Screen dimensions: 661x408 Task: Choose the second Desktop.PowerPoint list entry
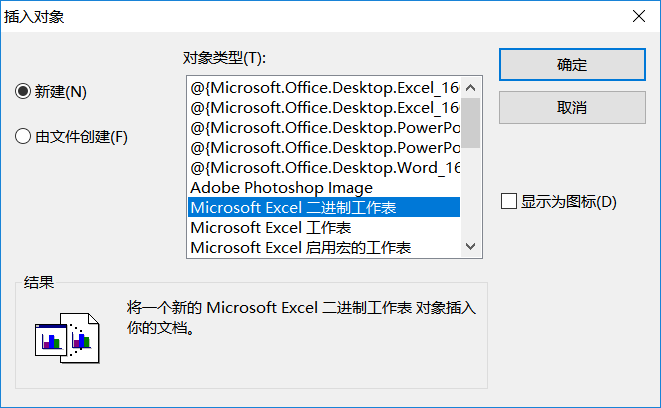click(324, 147)
